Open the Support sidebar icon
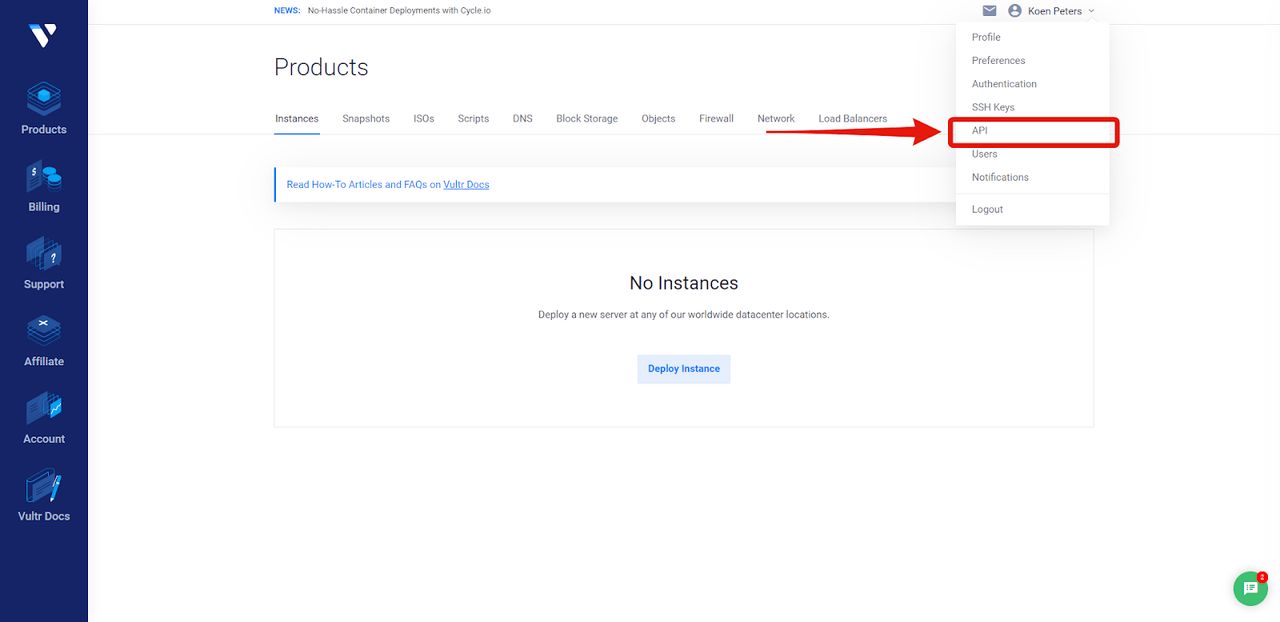1280x622 pixels. (x=44, y=264)
